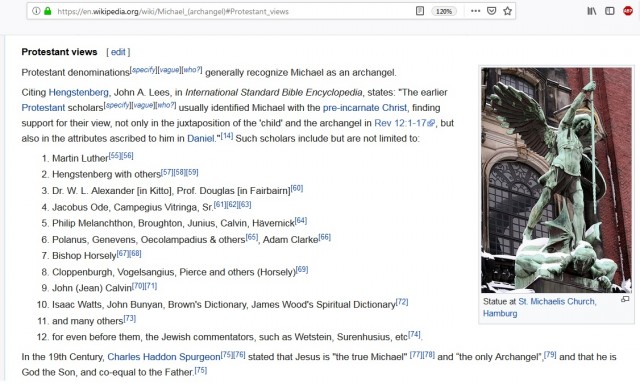Open the Library toolbar icon
Viewport: 640px width, 384px height.
[x=591, y=11]
